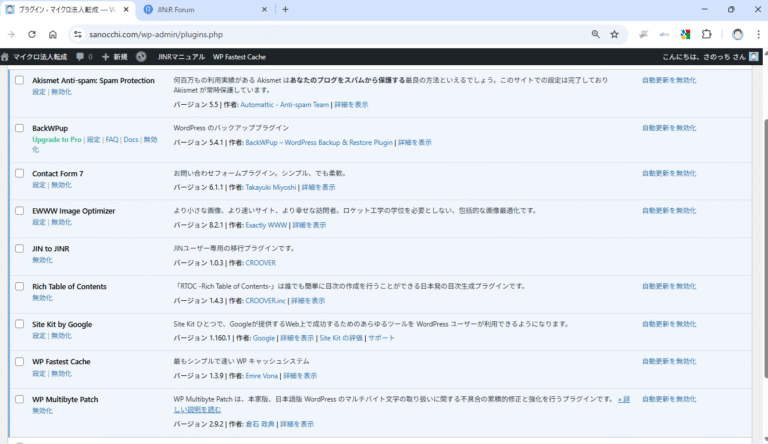Open the browser zoom magnifier icon
The image size is (768, 444).
[x=595, y=34]
